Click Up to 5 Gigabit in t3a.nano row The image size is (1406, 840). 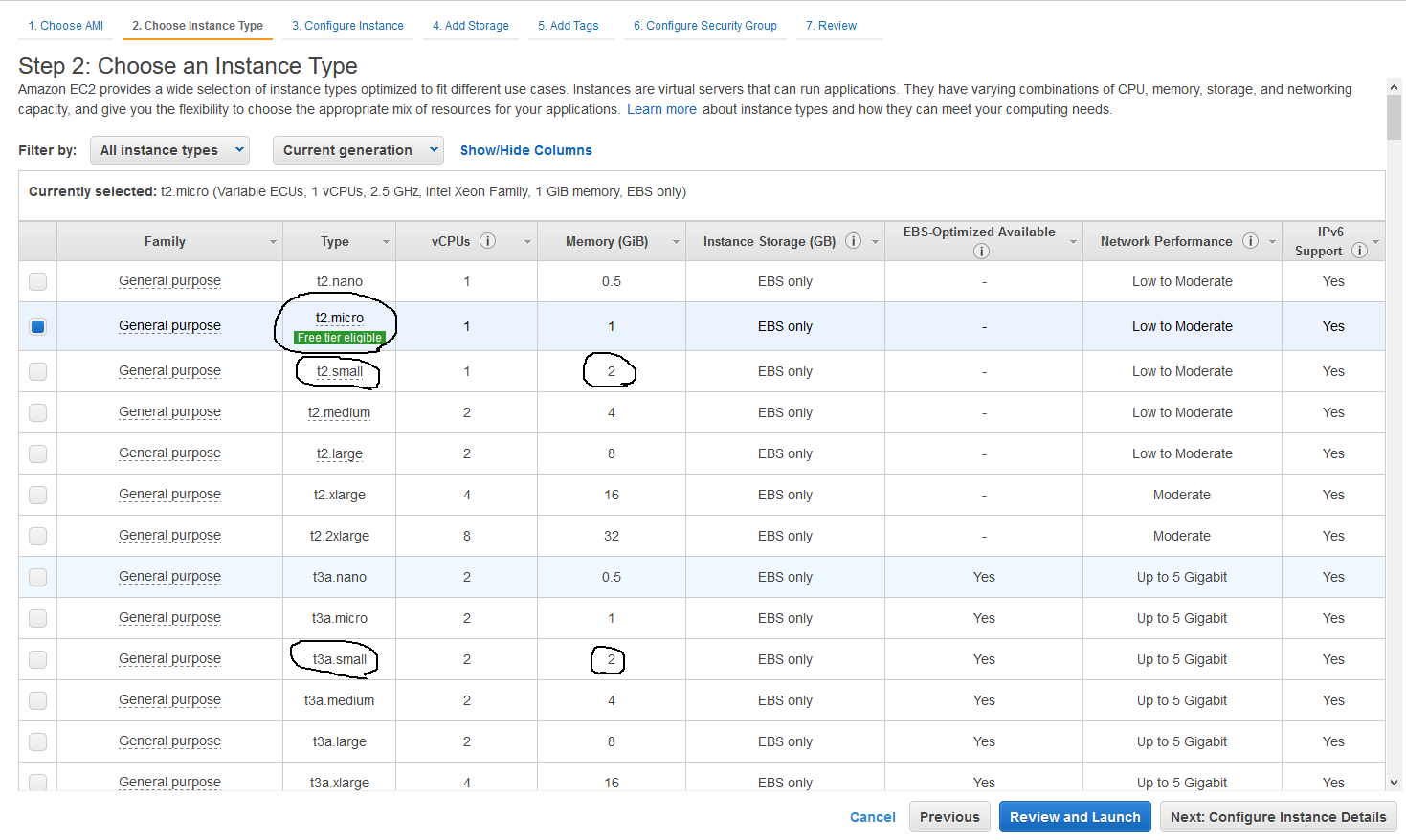tap(1182, 577)
